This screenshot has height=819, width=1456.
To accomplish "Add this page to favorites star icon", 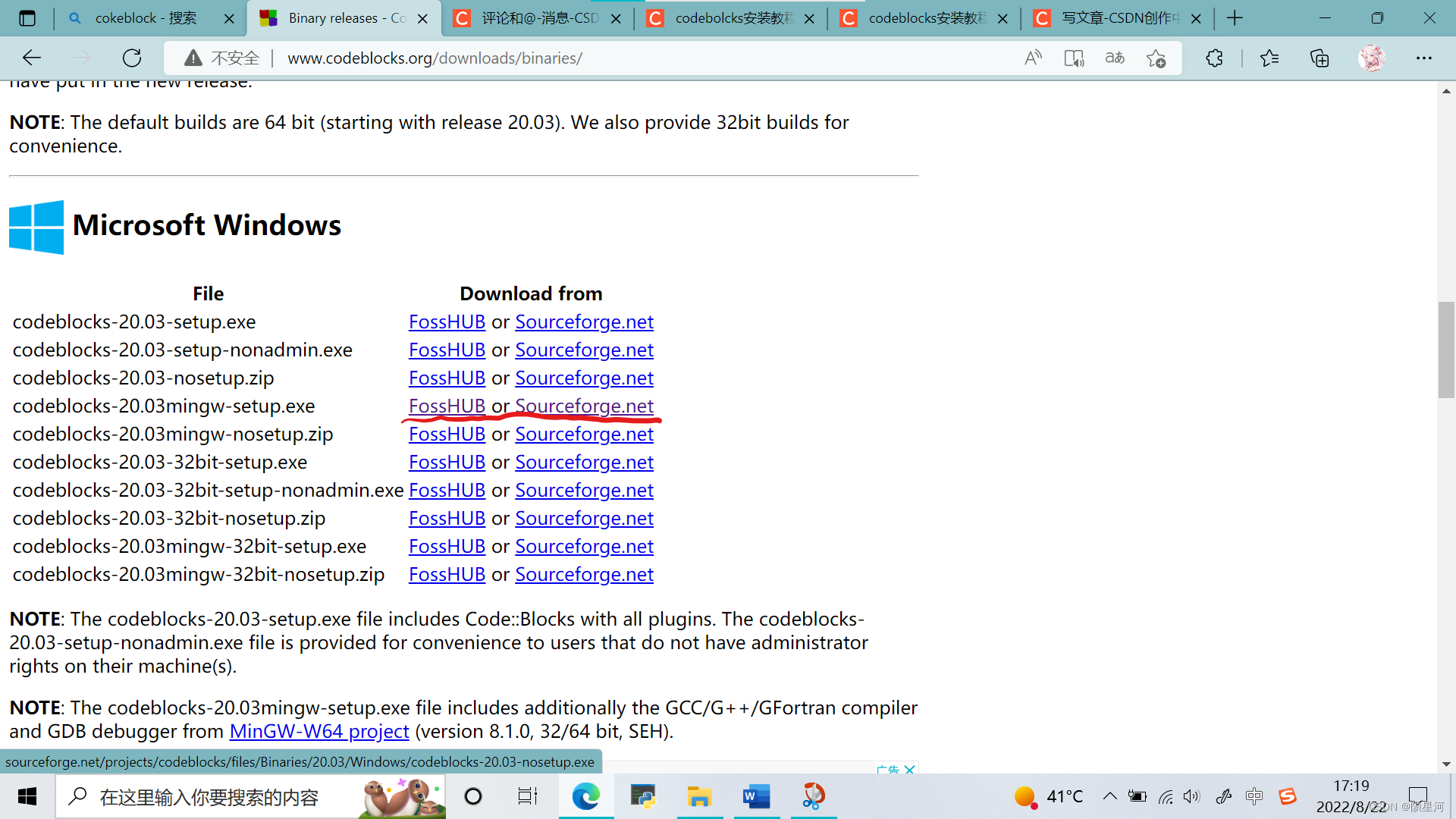I will click(1156, 58).
